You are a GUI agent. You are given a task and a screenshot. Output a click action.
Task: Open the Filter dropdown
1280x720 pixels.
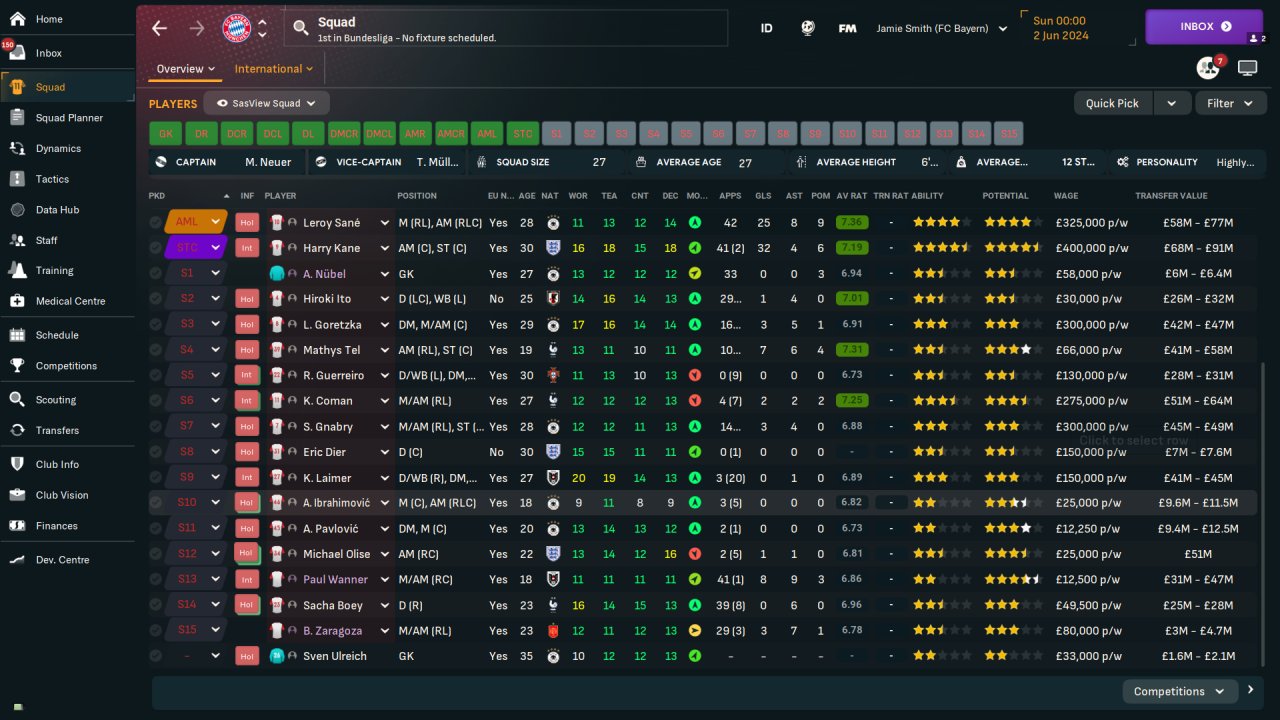1231,103
